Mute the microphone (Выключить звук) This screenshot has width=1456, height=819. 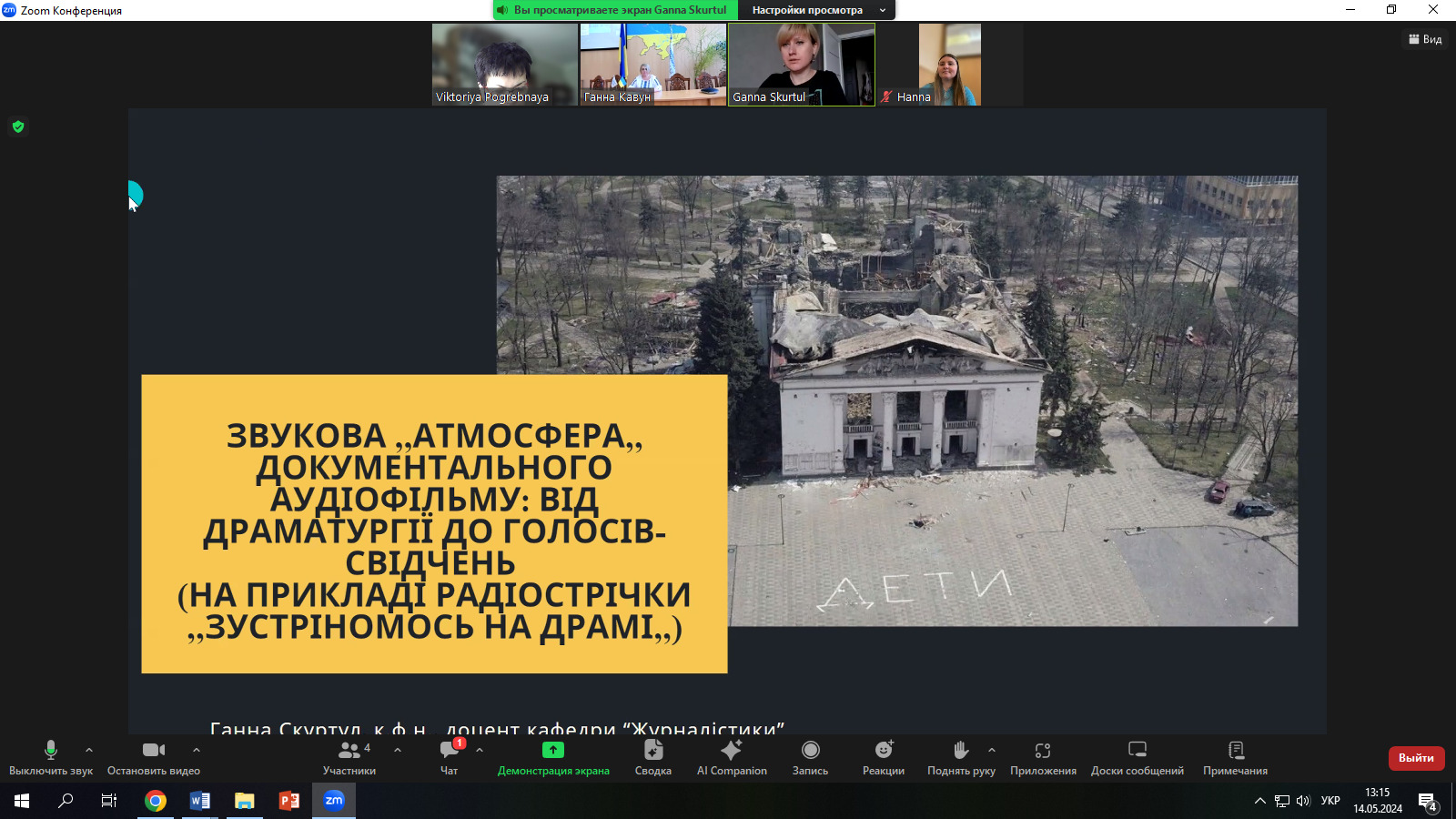tap(51, 751)
